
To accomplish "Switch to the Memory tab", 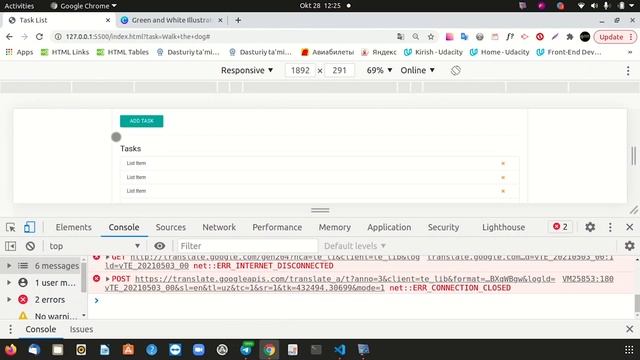I will 335,227.
